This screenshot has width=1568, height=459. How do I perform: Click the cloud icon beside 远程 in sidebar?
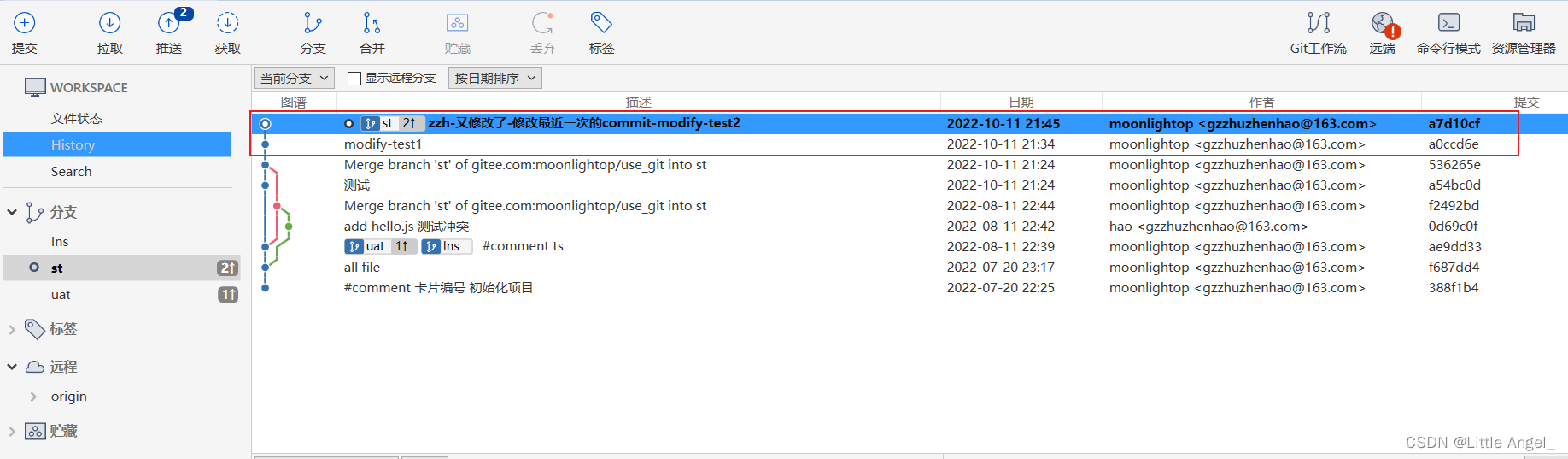tap(35, 367)
